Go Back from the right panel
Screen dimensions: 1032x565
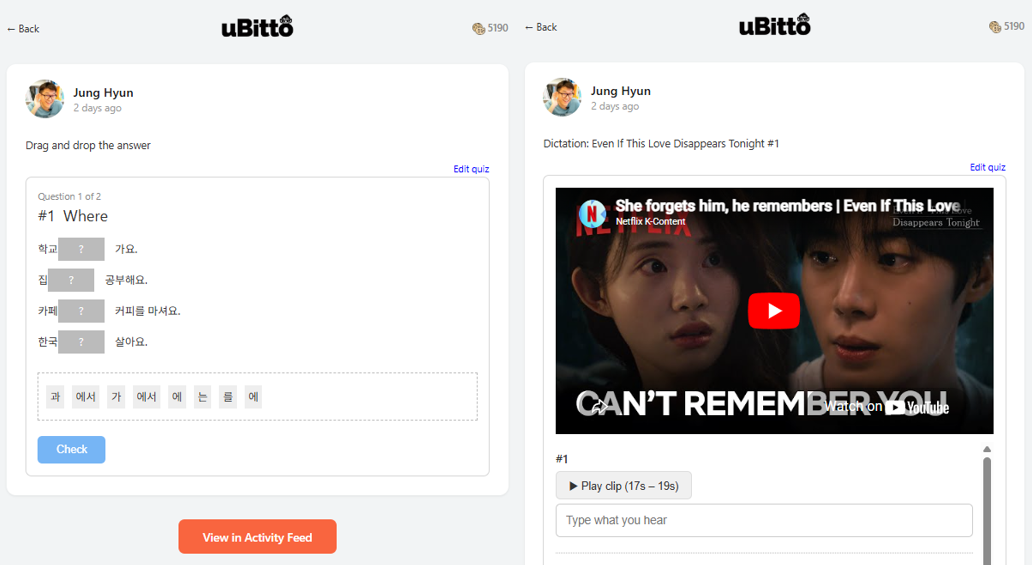541,27
